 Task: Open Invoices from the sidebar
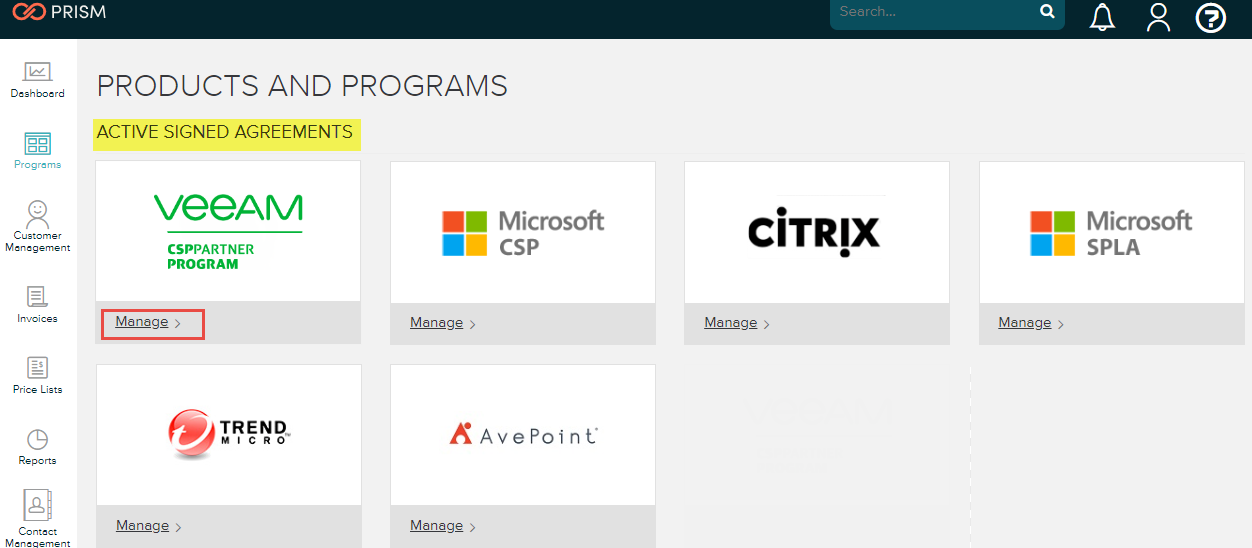click(38, 305)
